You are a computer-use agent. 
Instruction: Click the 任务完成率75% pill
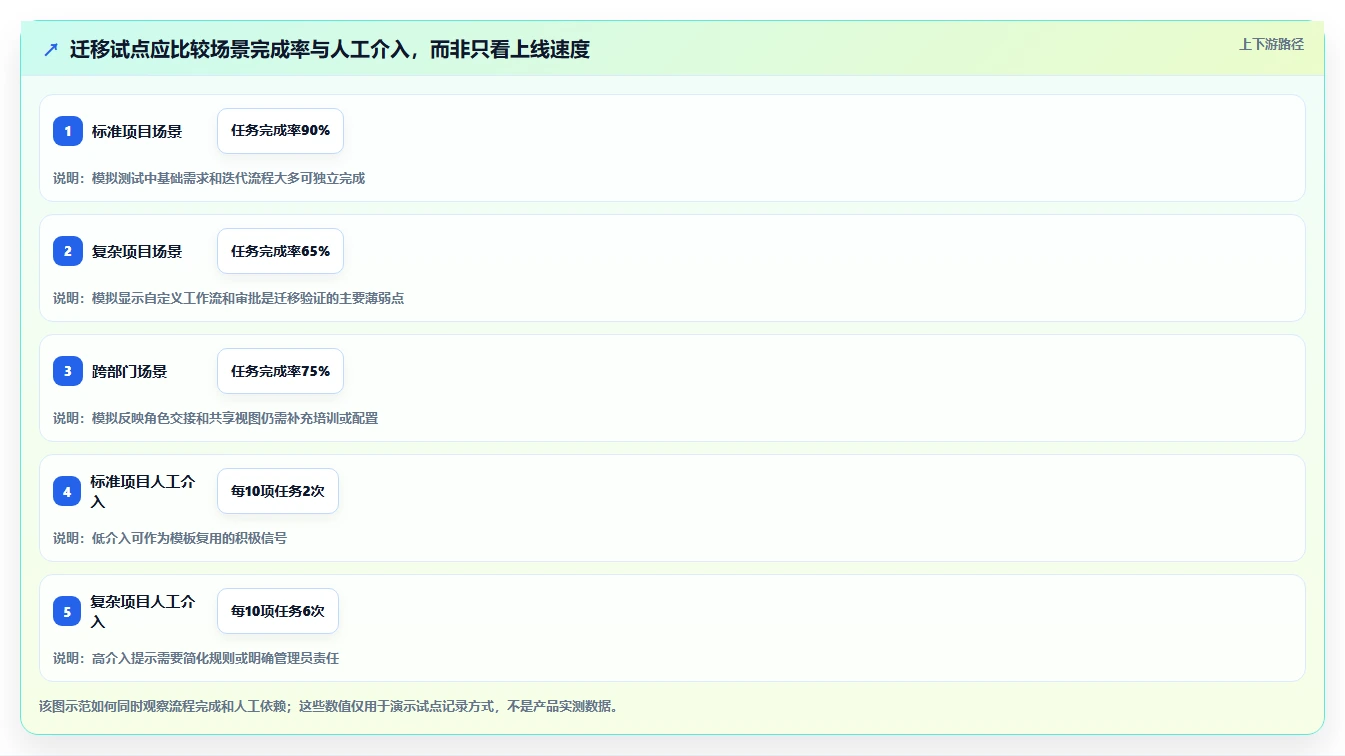[280, 371]
